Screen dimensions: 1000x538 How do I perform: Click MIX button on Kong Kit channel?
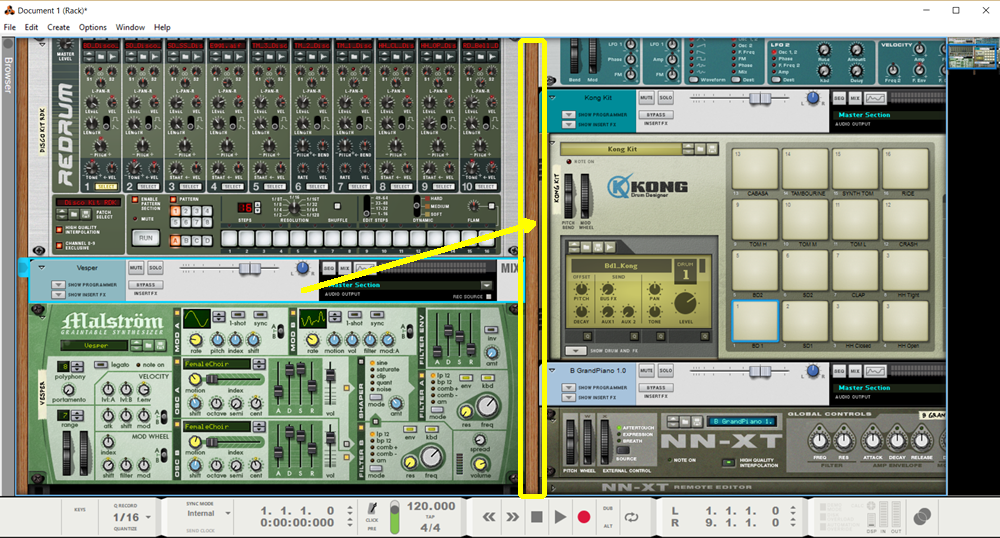click(x=855, y=98)
